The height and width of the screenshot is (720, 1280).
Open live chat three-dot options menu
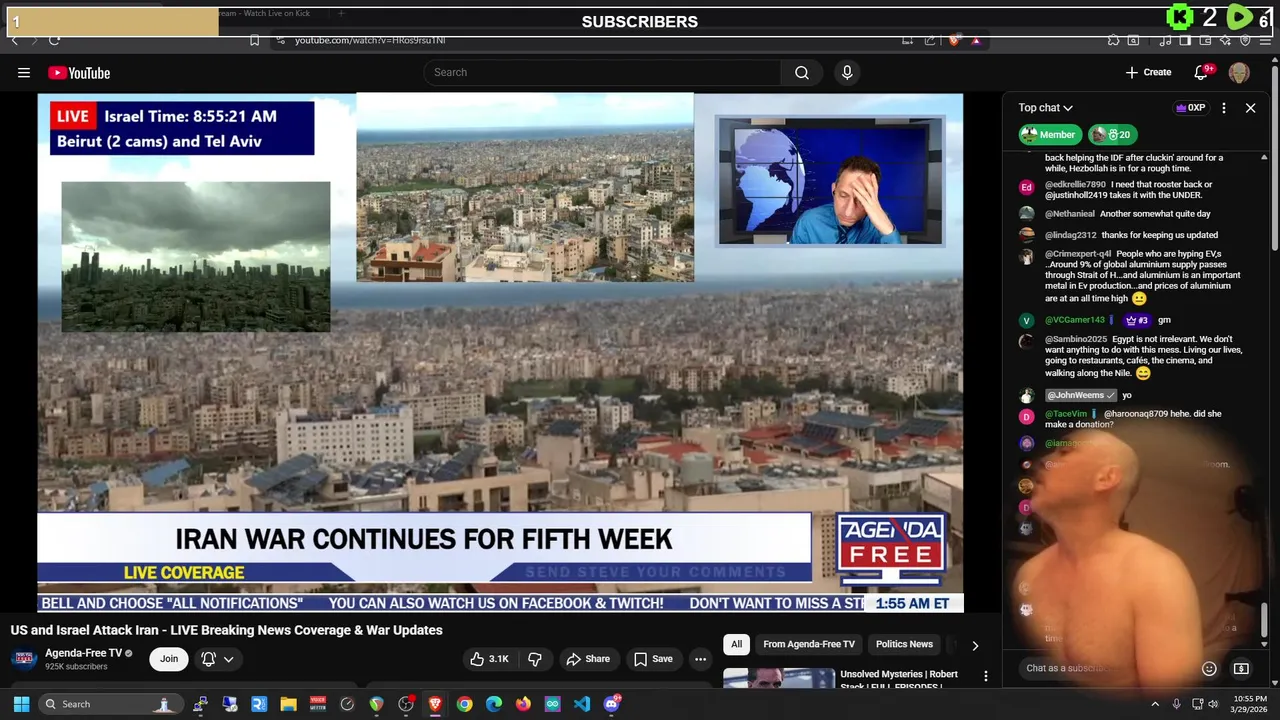[1224, 108]
